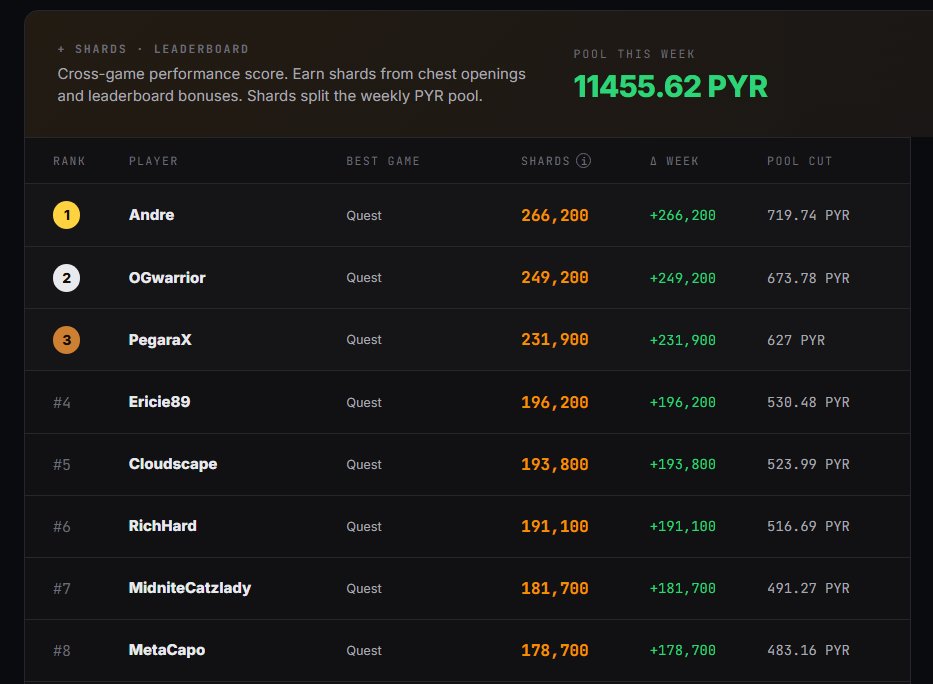Click the +178,700 weekly change

(682, 651)
